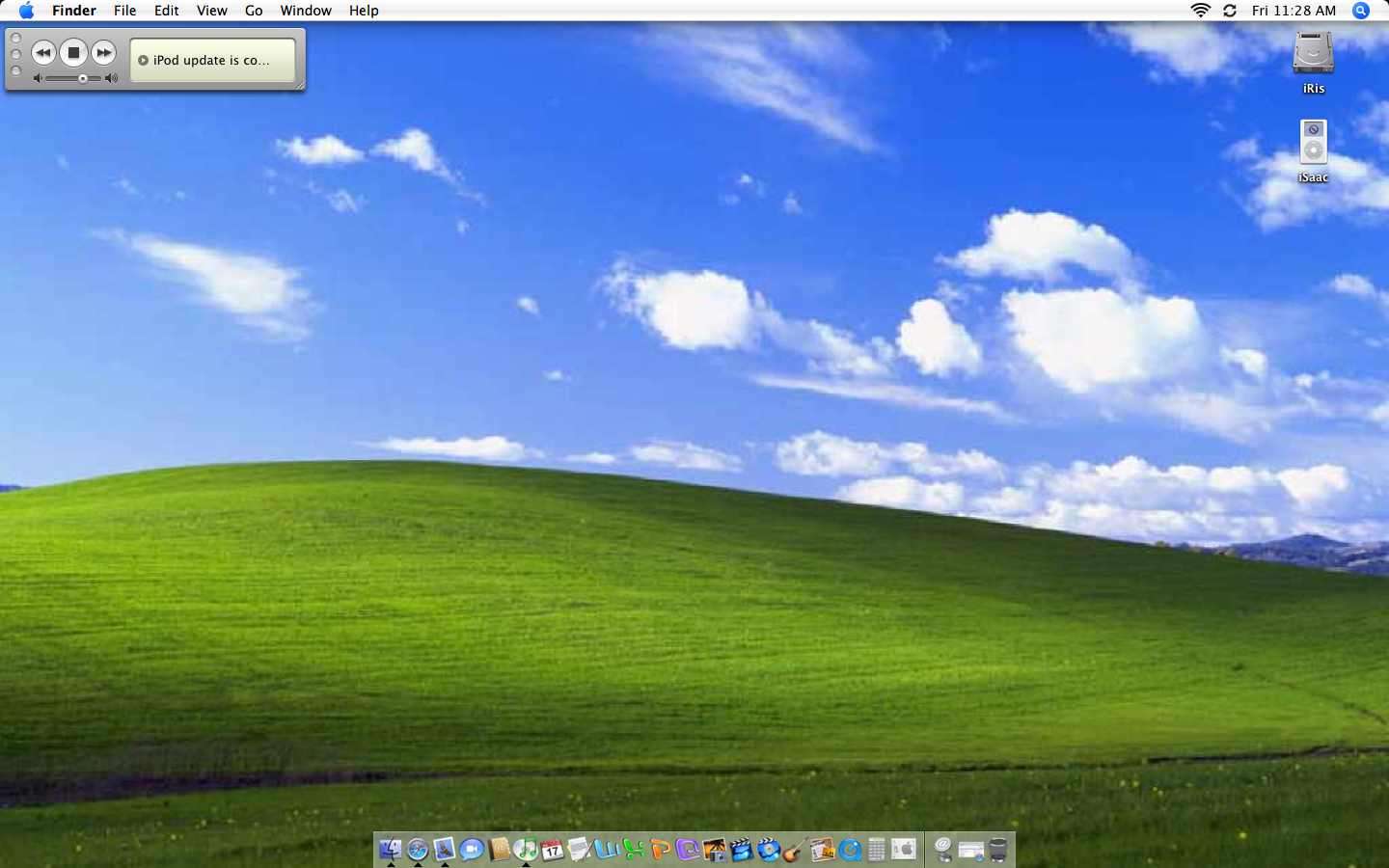Launch Microsoft PowerPoint from the Dock
1389x868 pixels.
[660, 850]
